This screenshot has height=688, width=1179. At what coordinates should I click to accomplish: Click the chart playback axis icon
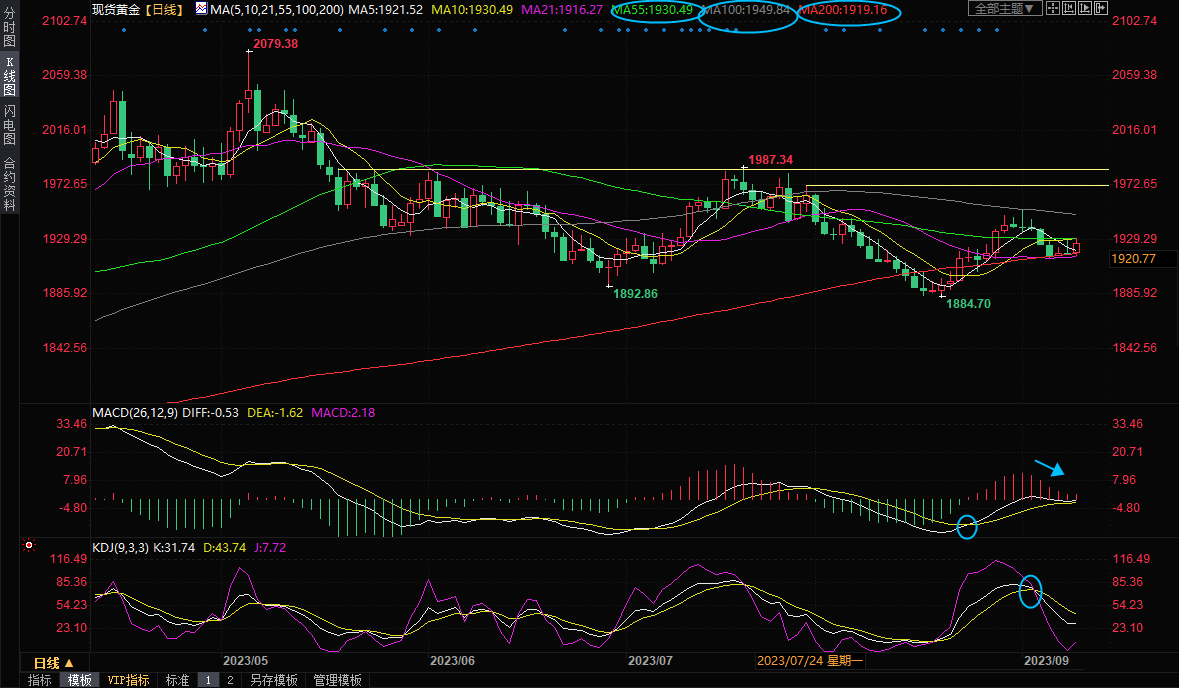point(1084,8)
